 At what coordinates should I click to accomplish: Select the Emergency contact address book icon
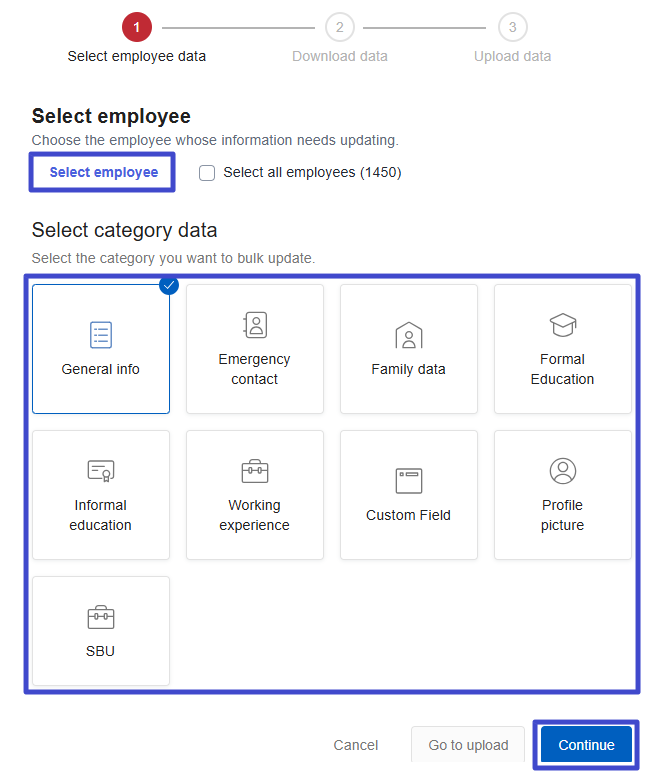(255, 325)
